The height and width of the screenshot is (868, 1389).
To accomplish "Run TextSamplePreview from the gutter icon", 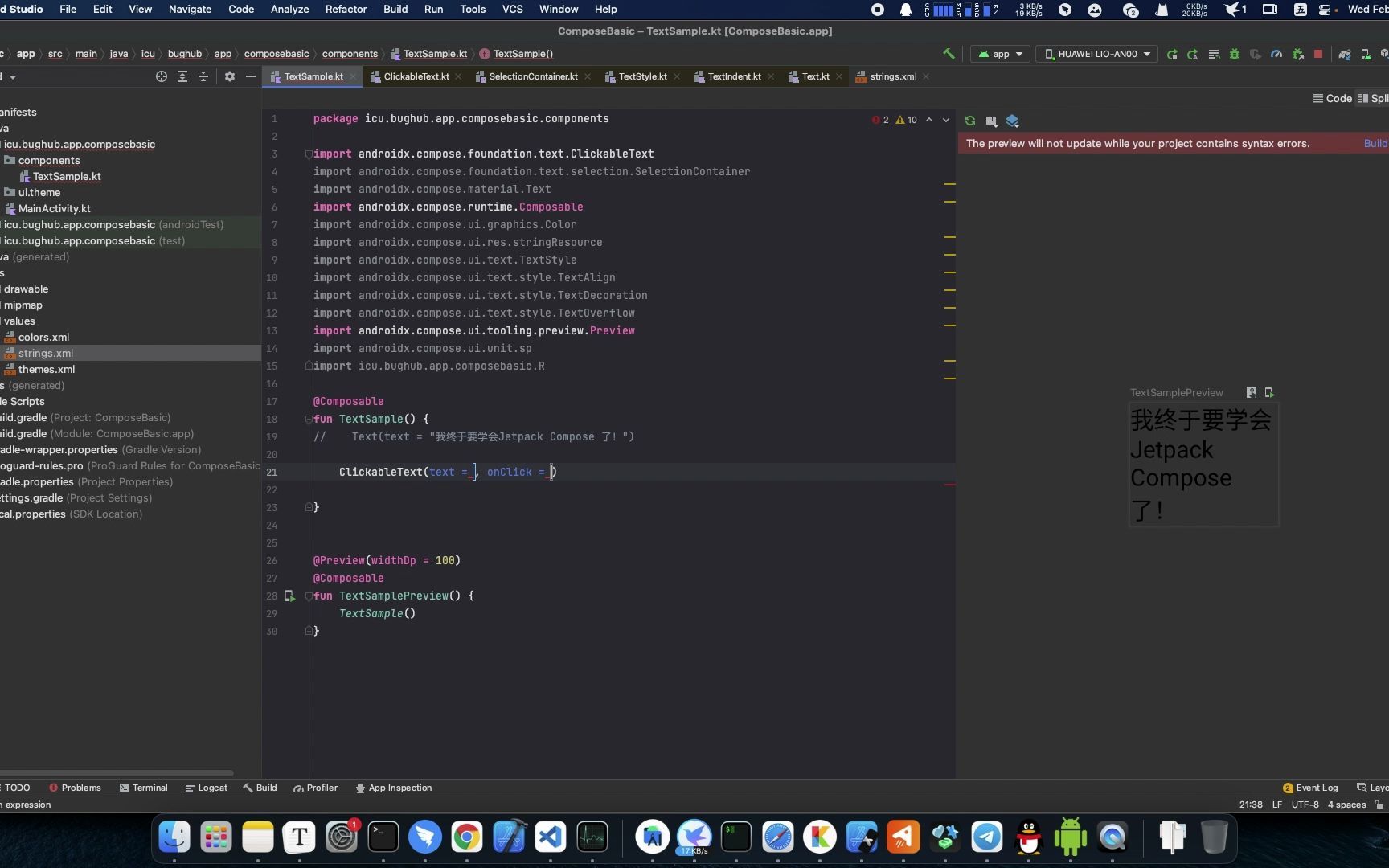I will pyautogui.click(x=290, y=596).
